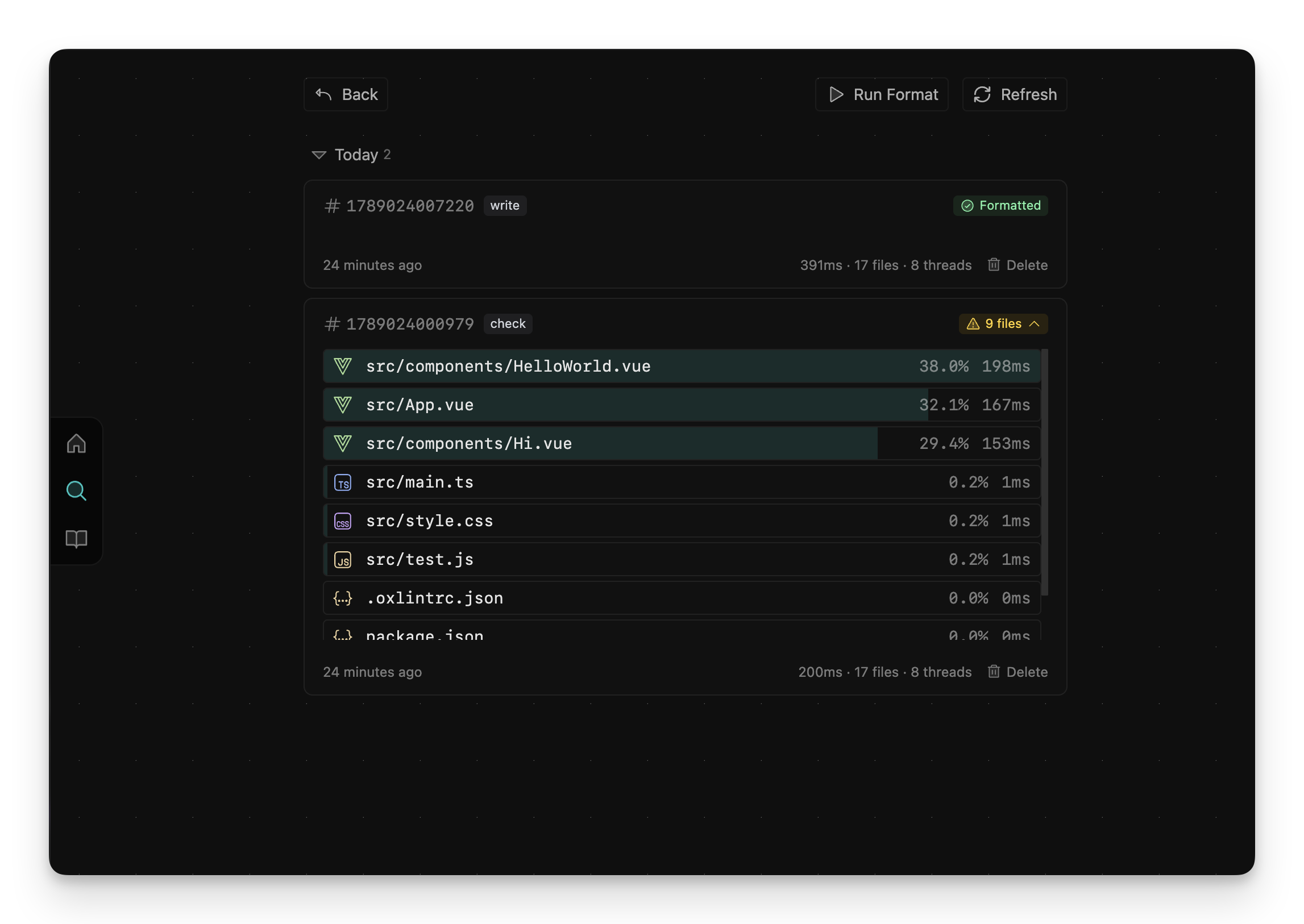Select src/components/HelloWorld.vue row
1304x924 pixels.
point(682,366)
